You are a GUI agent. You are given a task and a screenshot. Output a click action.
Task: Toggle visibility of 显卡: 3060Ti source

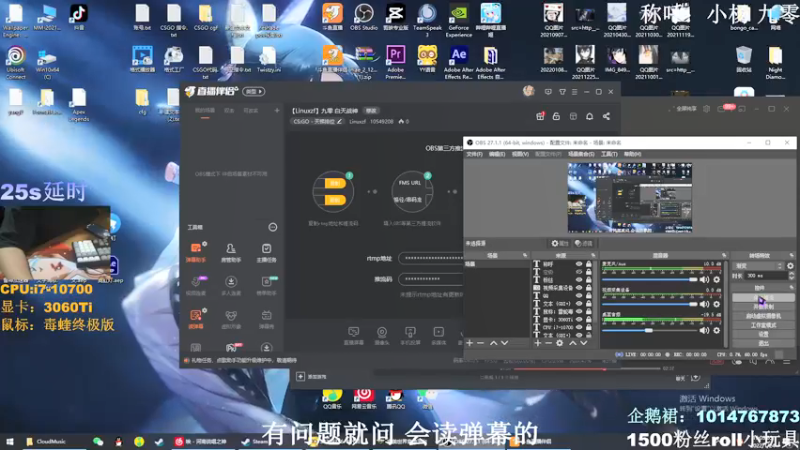(x=579, y=319)
